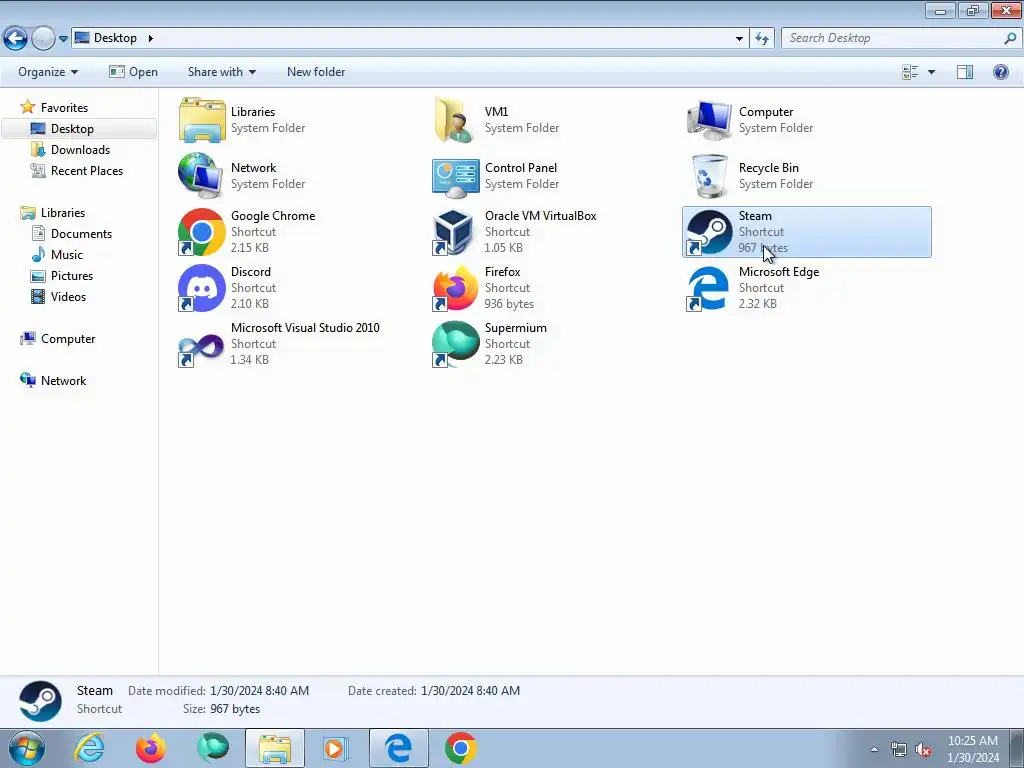Select the Discord shortcut icon
The height and width of the screenshot is (768, 1024).
click(x=201, y=288)
